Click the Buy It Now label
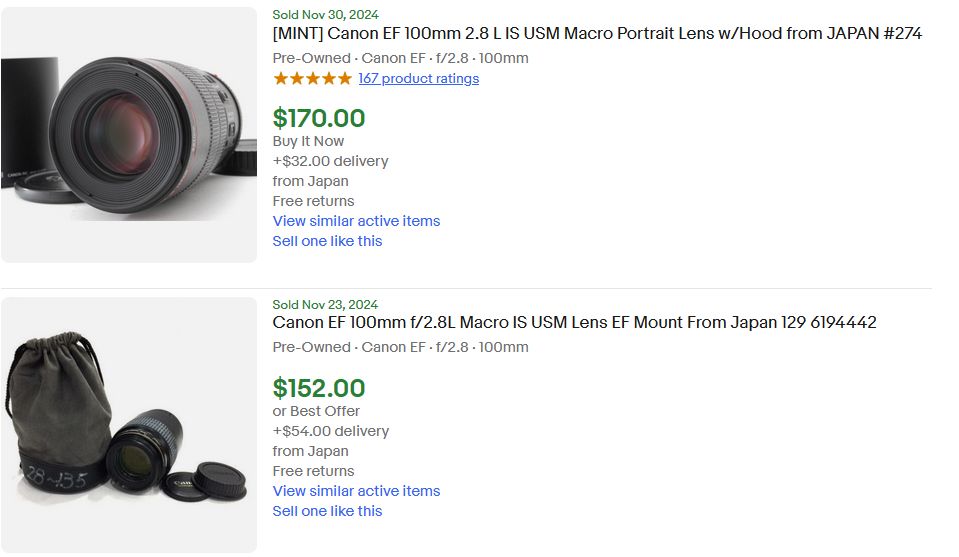This screenshot has height=557, width=959. pos(308,141)
